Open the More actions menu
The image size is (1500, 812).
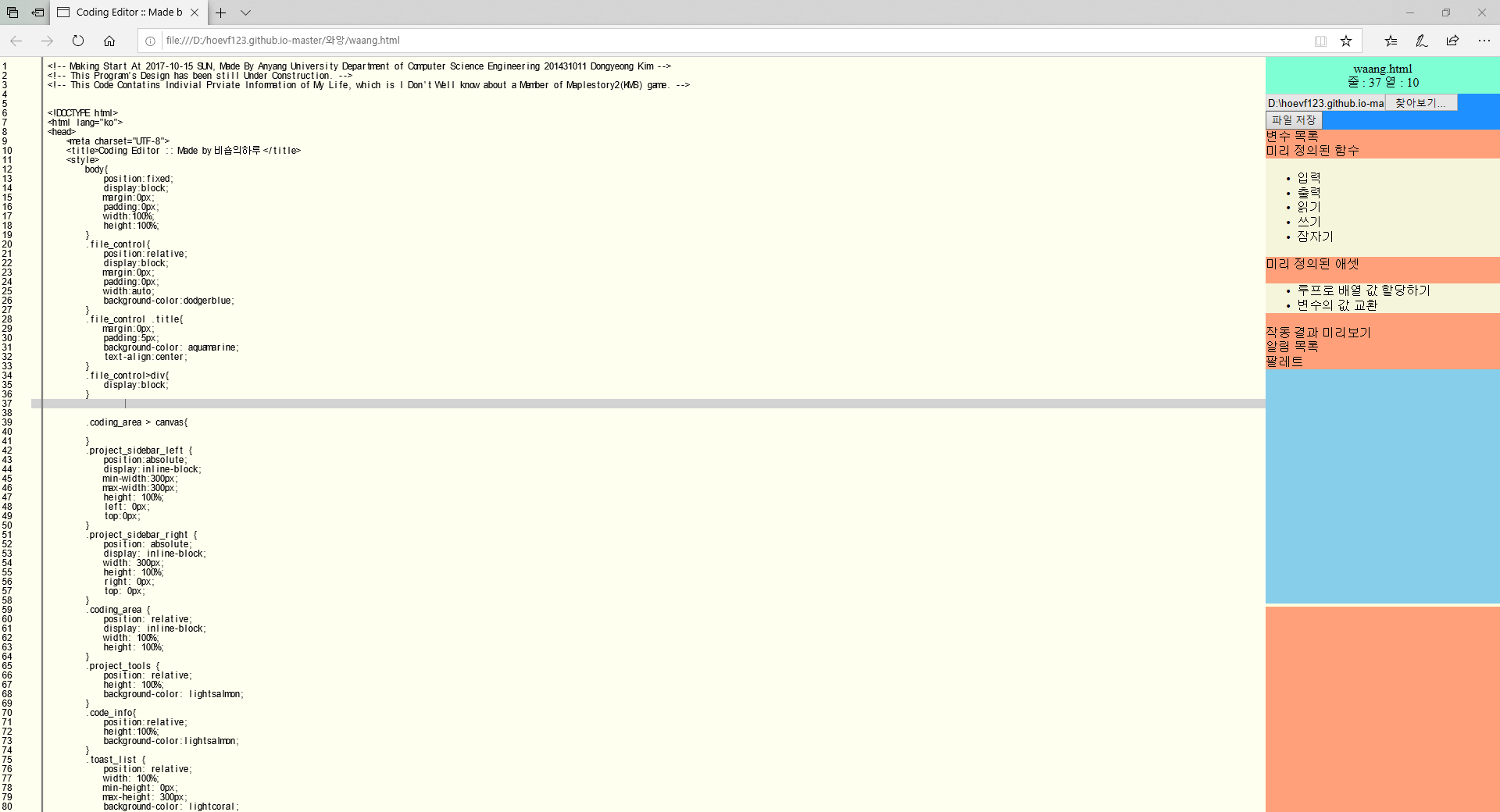[1484, 41]
